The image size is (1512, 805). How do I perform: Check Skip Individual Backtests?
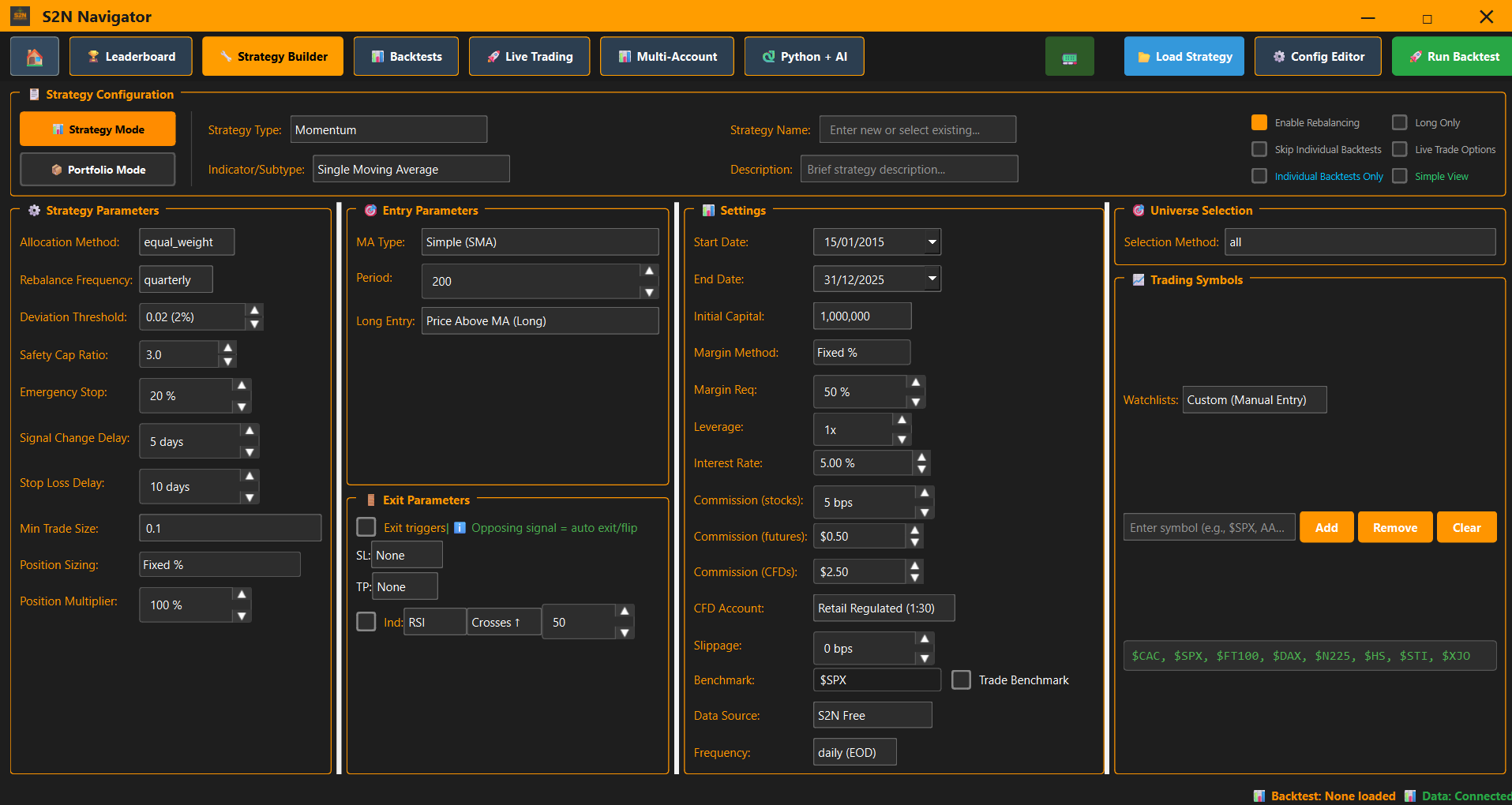tap(1259, 149)
